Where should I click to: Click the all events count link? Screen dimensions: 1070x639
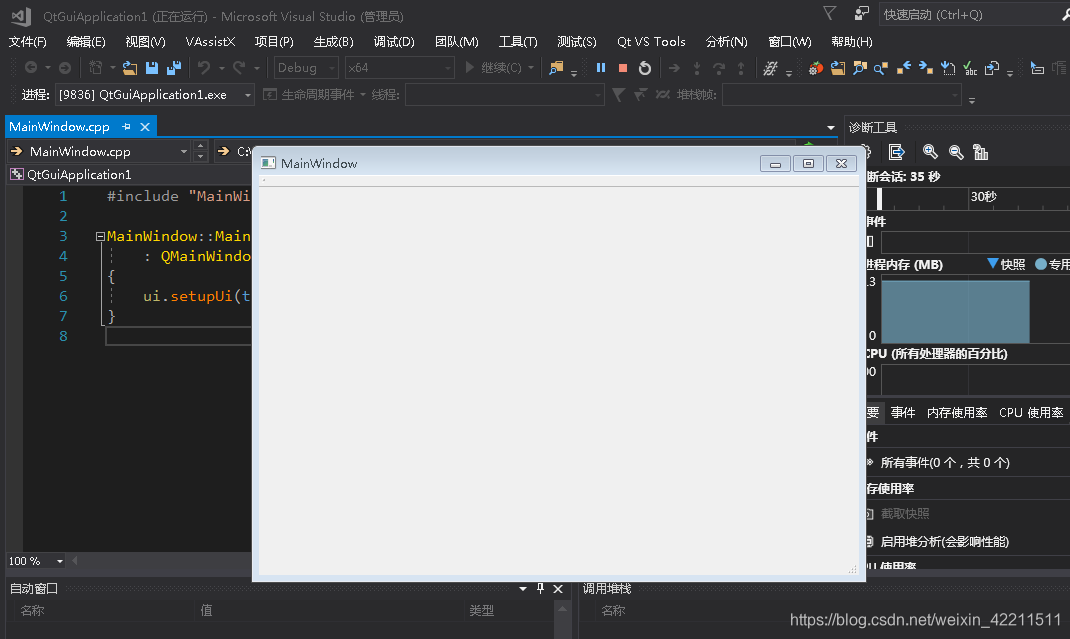pos(945,462)
